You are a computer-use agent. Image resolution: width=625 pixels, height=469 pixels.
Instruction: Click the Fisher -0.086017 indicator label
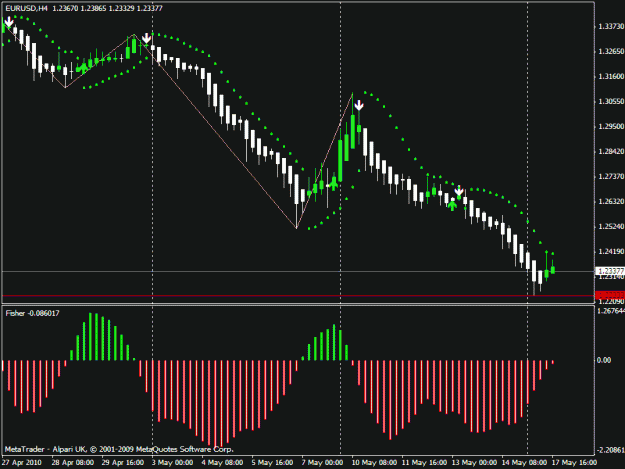pos(32,313)
